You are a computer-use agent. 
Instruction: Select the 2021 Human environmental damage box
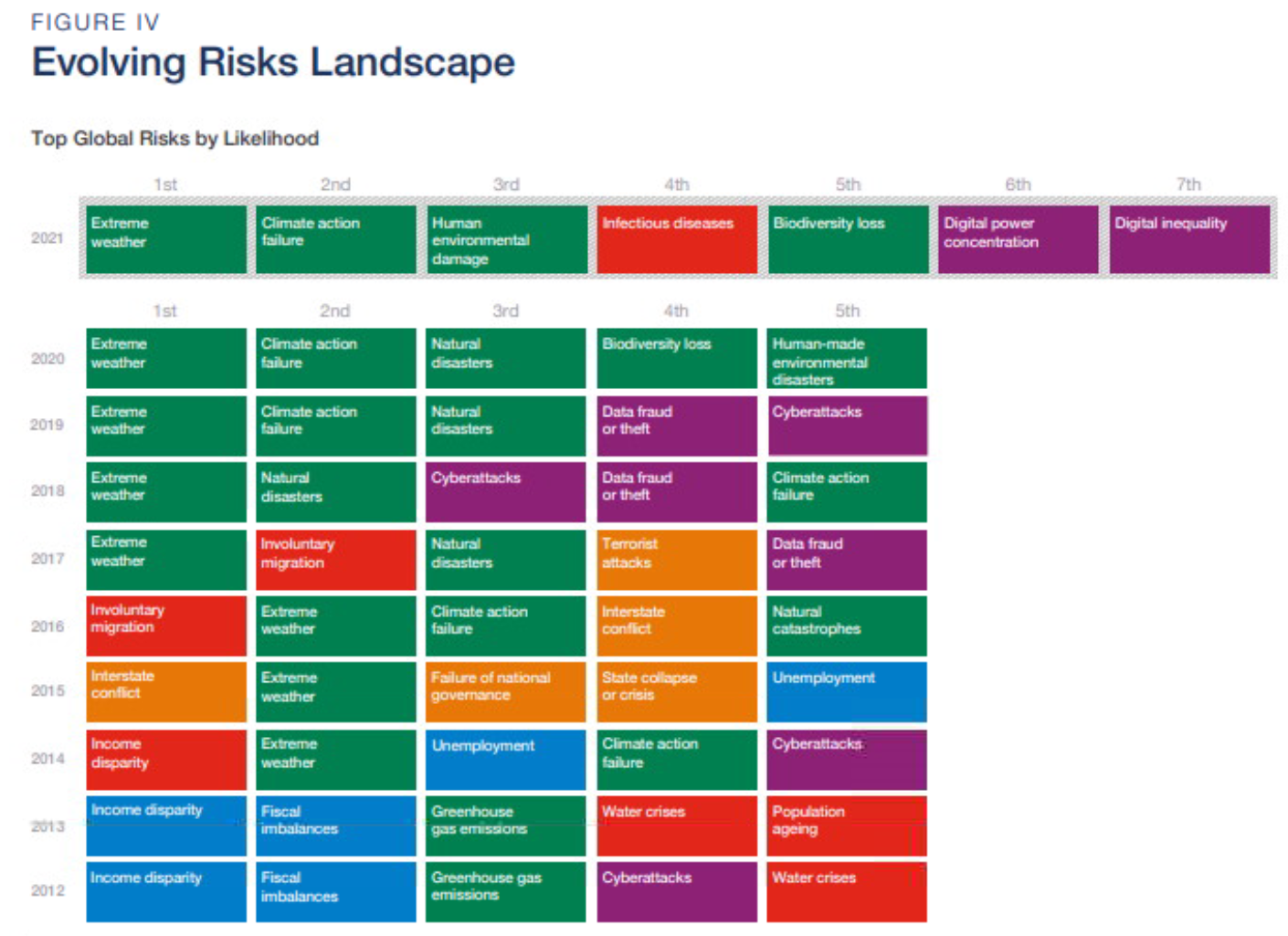pos(506,239)
